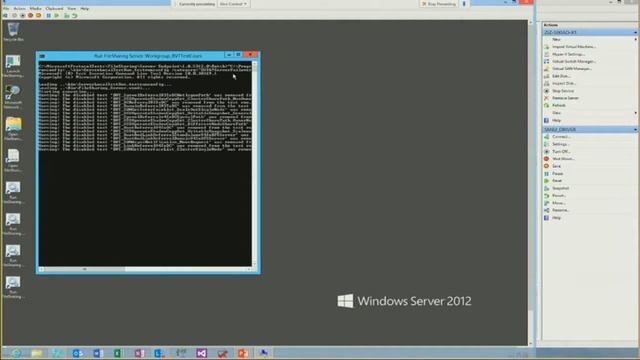Open the Clipboard menu
The image size is (640, 360).
click(x=54, y=9)
